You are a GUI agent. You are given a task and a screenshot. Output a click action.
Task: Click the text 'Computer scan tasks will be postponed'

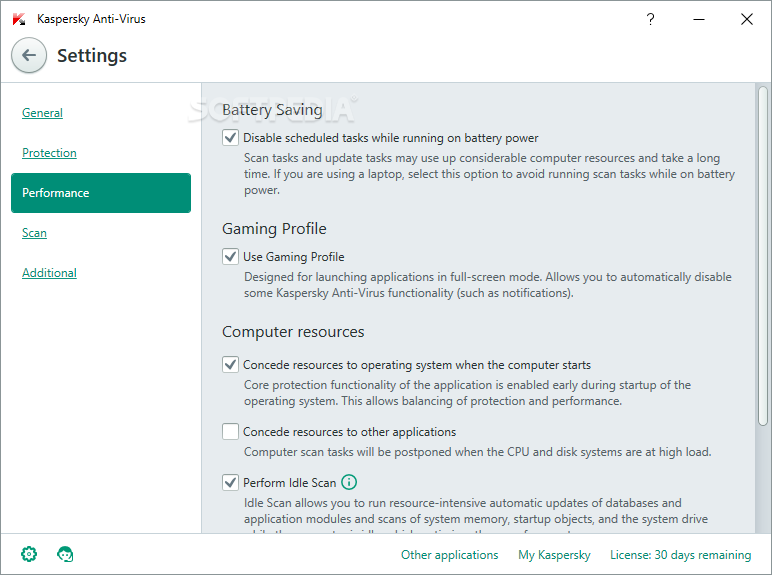coord(478,452)
